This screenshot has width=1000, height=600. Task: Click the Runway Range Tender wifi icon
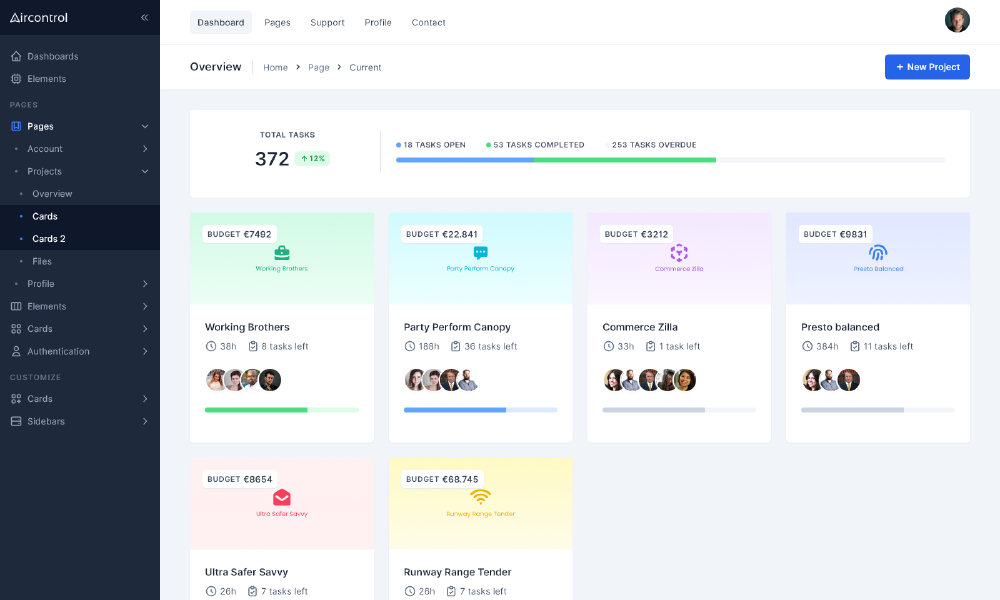(480, 498)
